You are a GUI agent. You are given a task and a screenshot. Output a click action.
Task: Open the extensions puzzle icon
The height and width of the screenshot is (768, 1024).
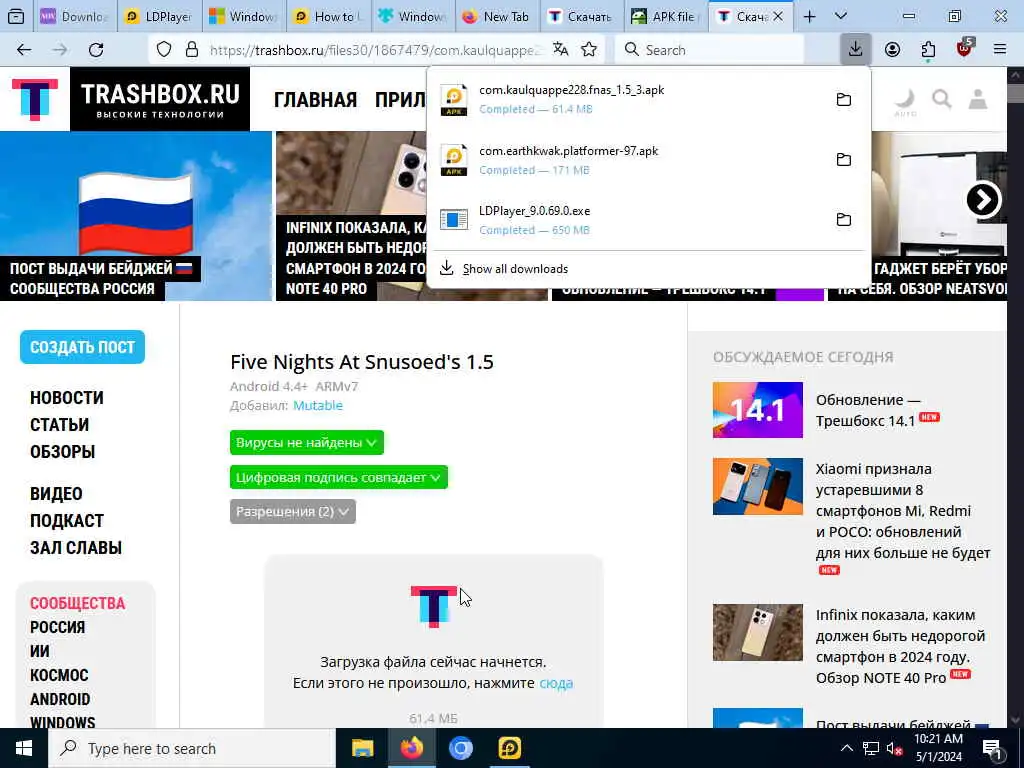click(x=928, y=50)
